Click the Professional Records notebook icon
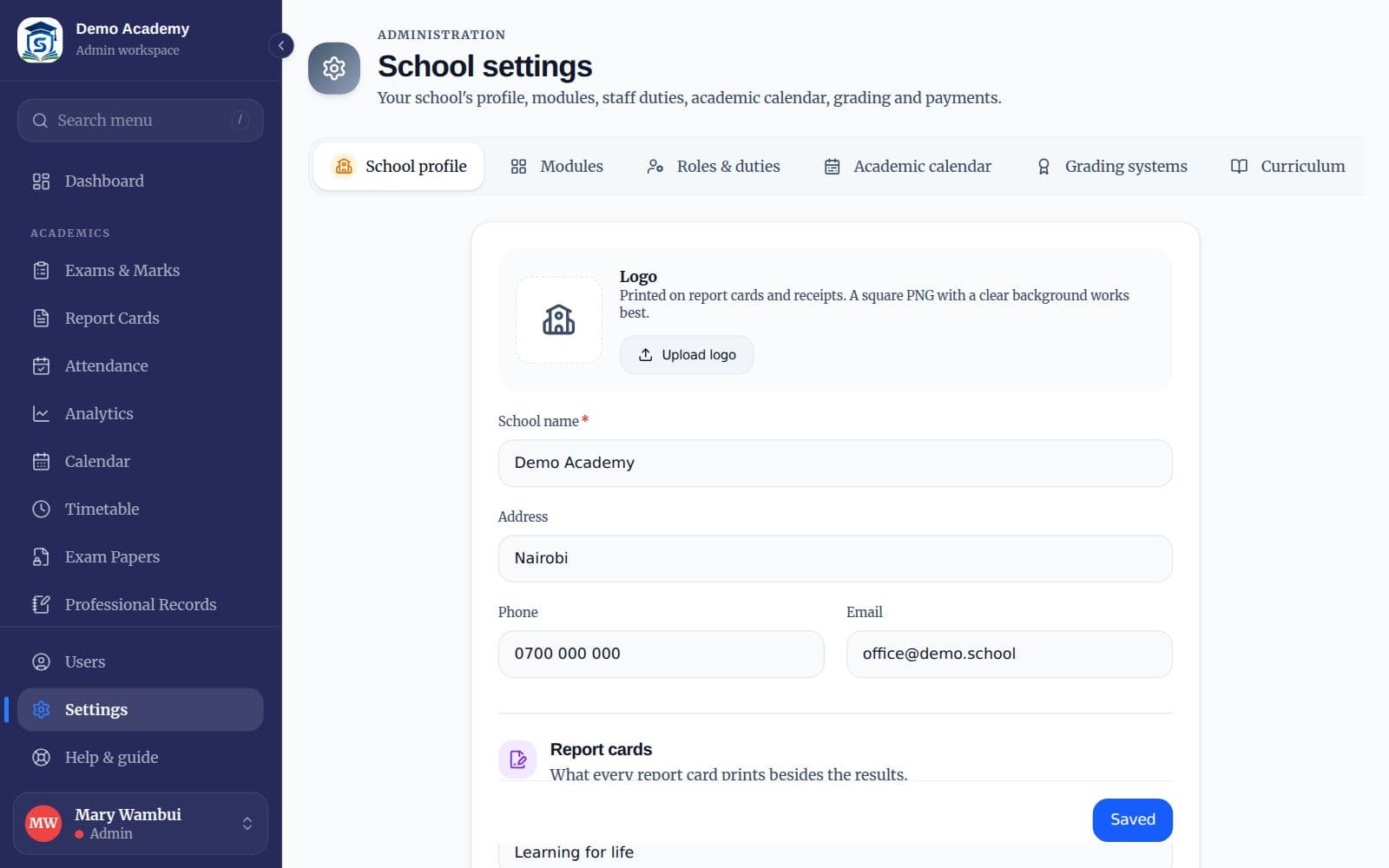1389x868 pixels. [x=41, y=605]
